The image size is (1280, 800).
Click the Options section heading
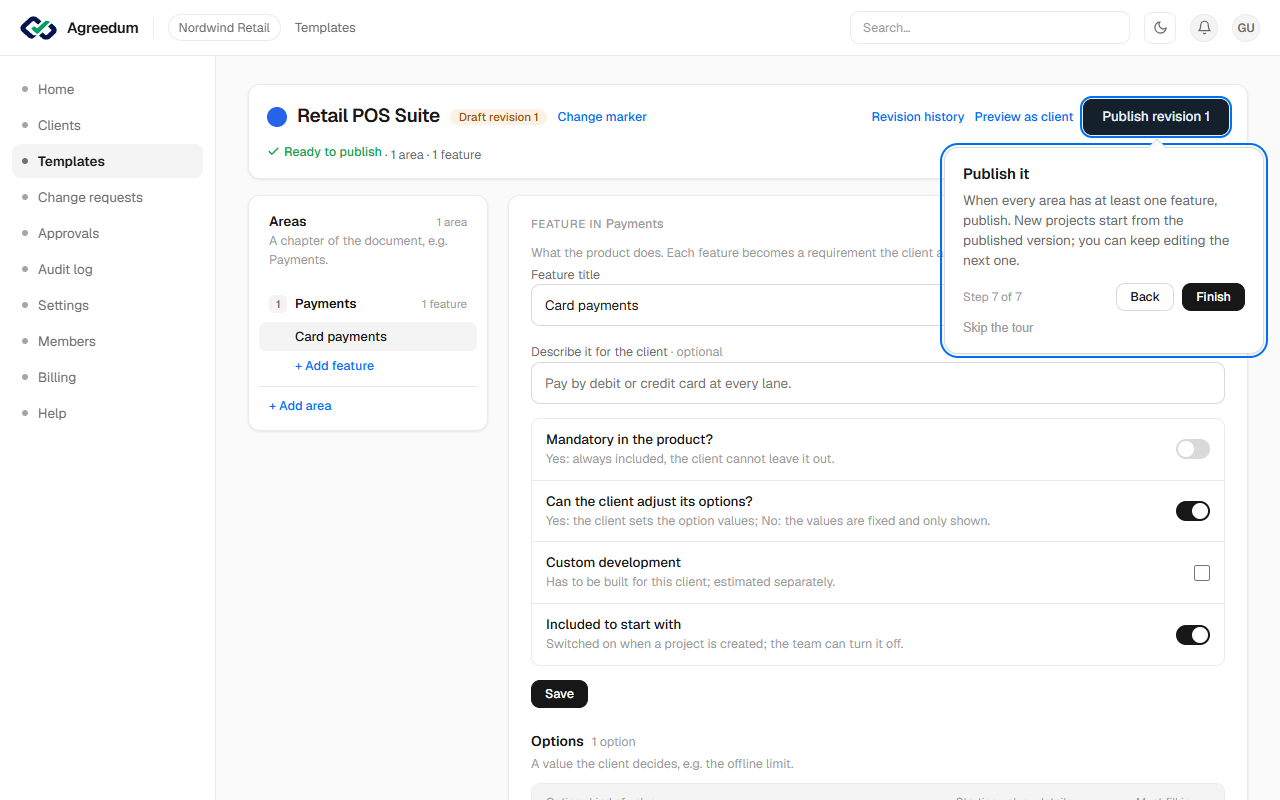[x=557, y=741]
